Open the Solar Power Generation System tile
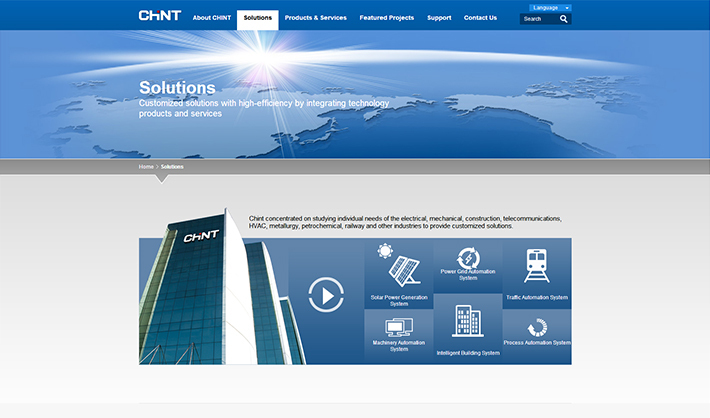Image resolution: width=710 pixels, height=418 pixels. (398, 273)
